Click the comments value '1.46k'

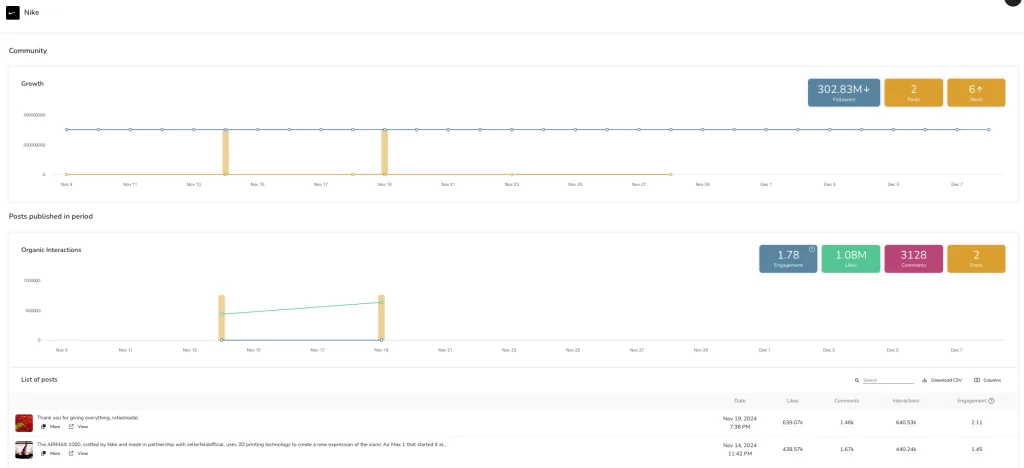click(x=846, y=422)
